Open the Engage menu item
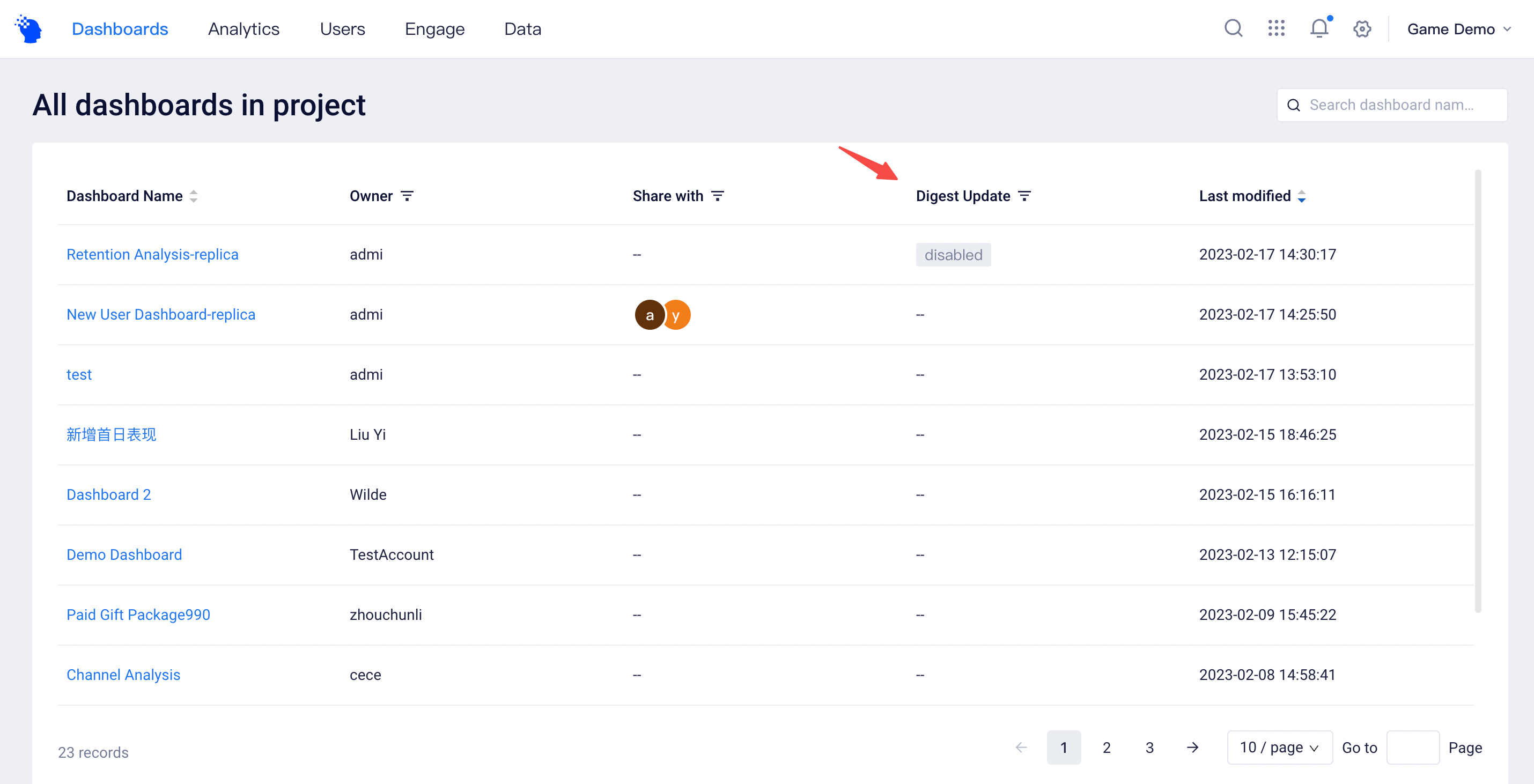 click(434, 28)
